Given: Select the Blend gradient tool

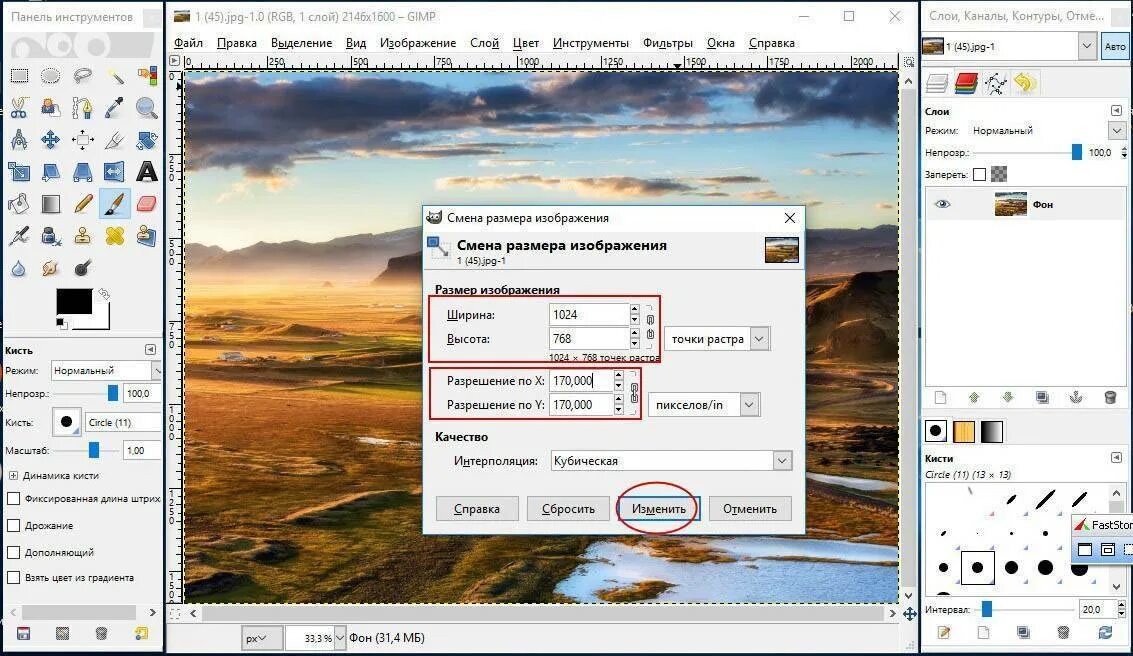Looking at the screenshot, I should pyautogui.click(x=51, y=204).
